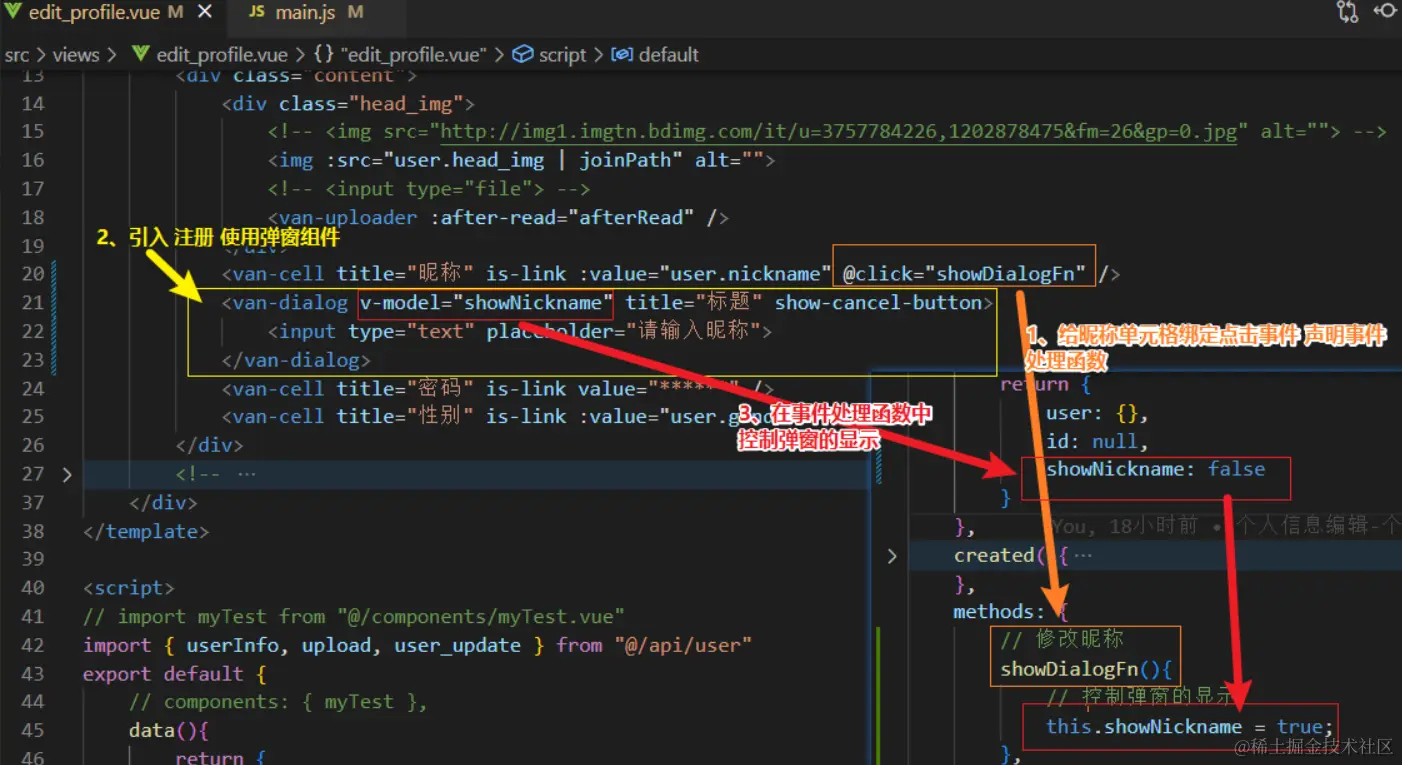Screen dimensions: 1402x765
Task: Click the src breadcrumb segment
Action: pos(17,55)
